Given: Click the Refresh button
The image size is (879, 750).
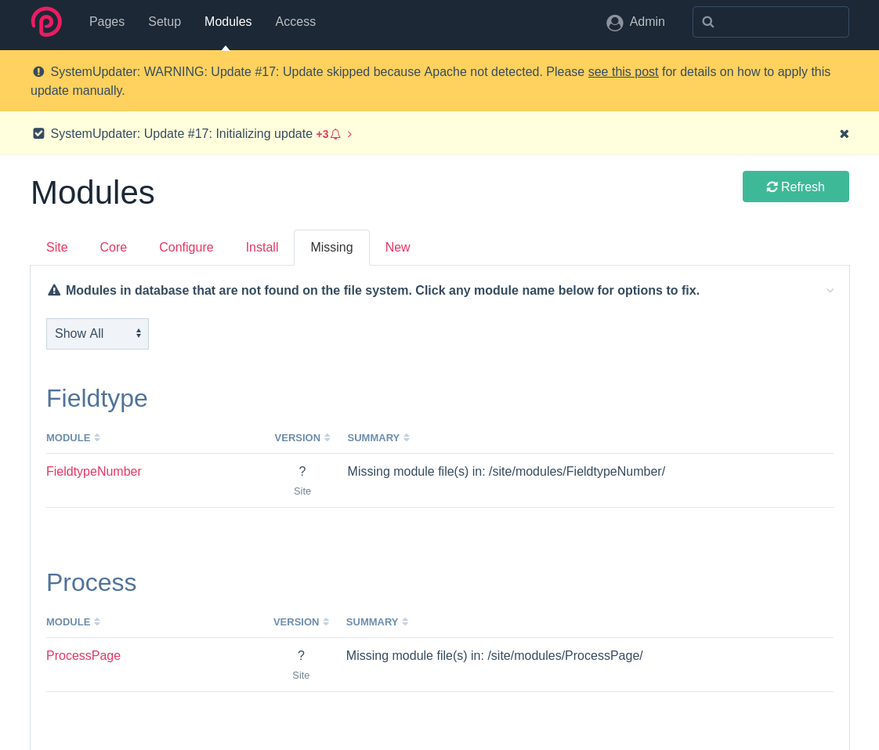Looking at the screenshot, I should click(x=795, y=187).
